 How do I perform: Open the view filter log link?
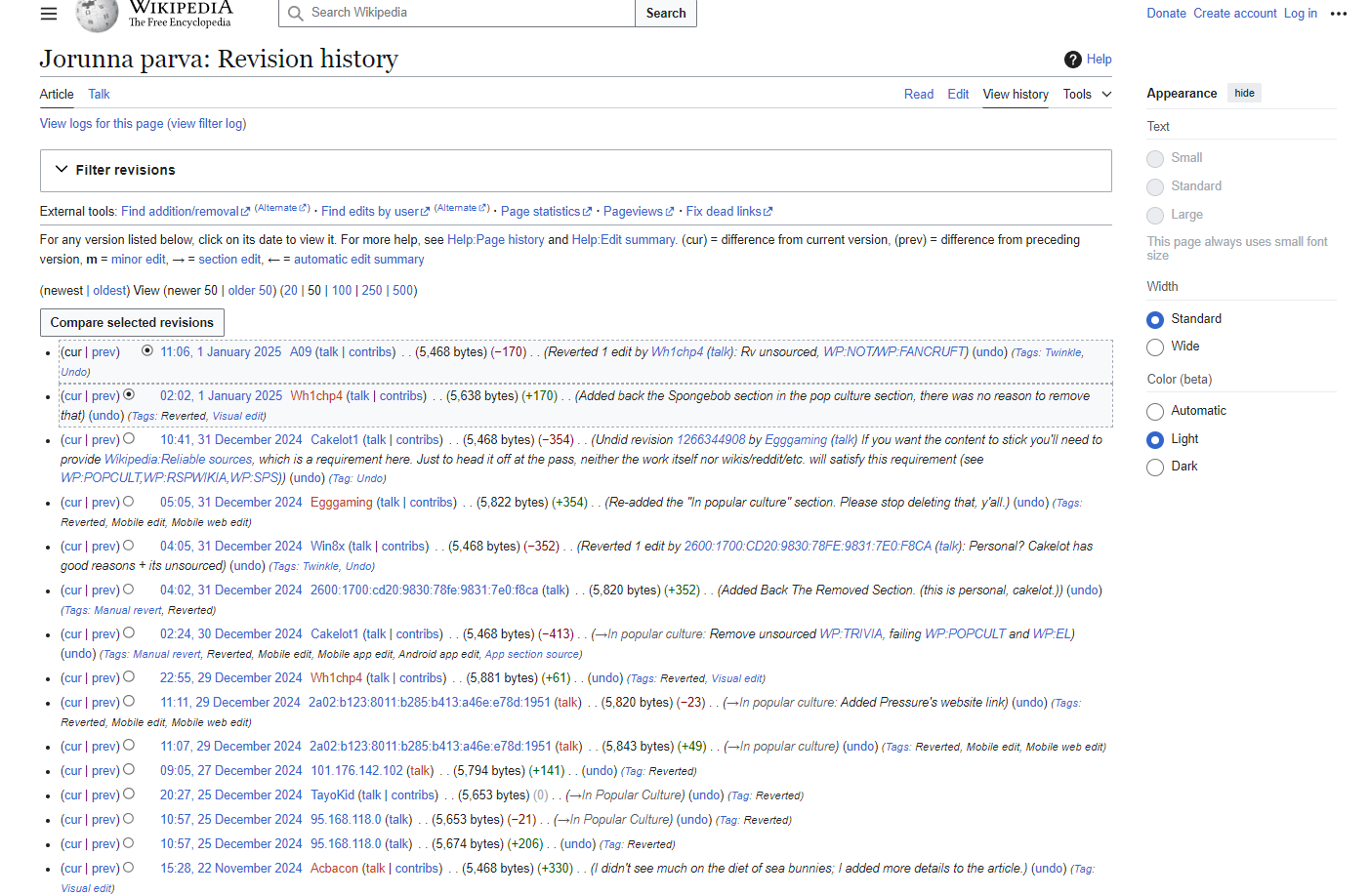coord(209,123)
